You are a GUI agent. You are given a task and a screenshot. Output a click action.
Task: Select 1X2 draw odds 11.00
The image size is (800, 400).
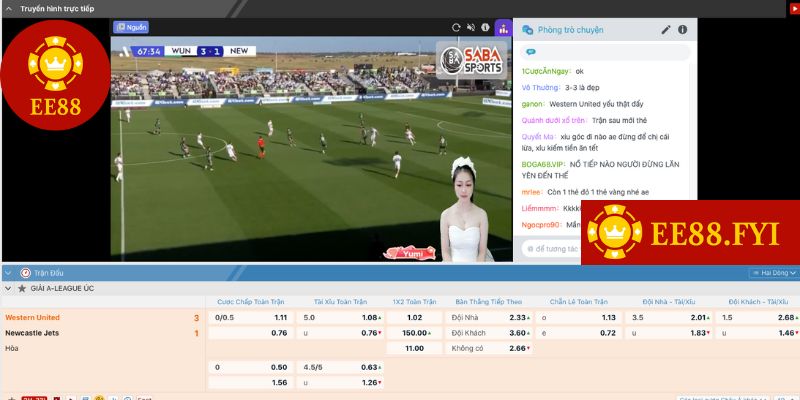(x=414, y=348)
